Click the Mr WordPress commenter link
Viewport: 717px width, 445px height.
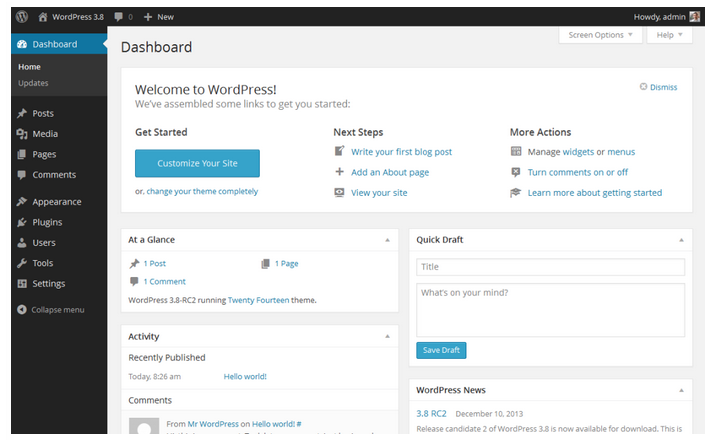[213, 424]
